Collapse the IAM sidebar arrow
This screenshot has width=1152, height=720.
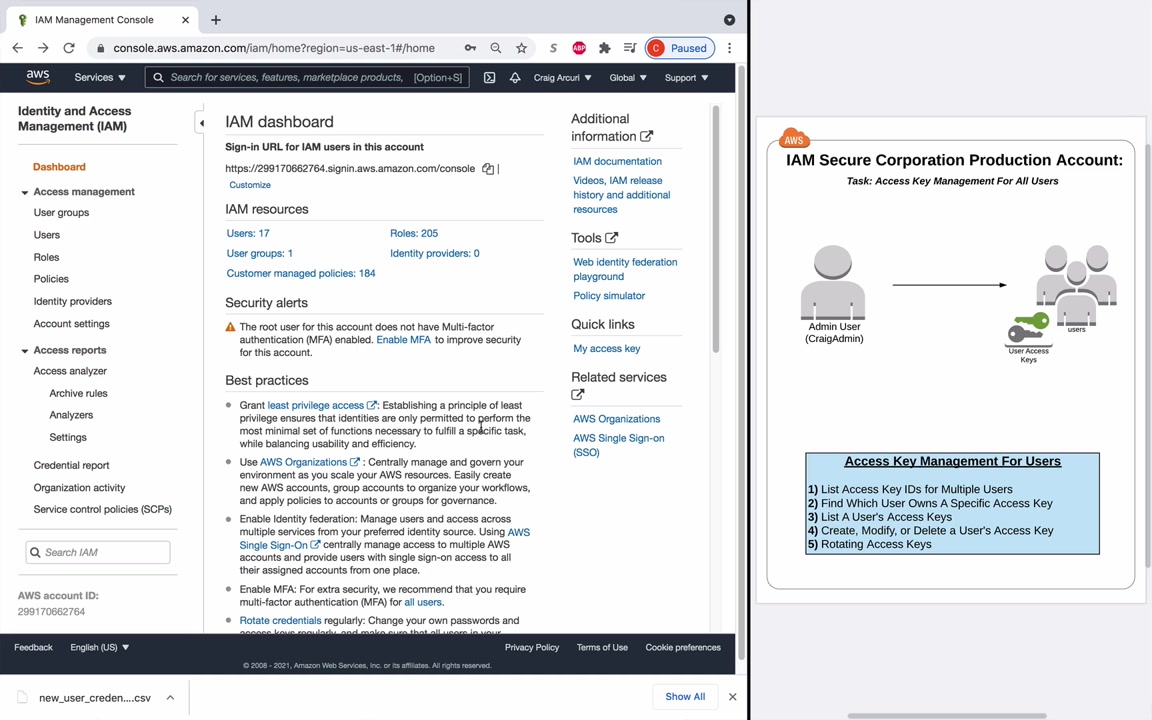pyautogui.click(x=201, y=123)
